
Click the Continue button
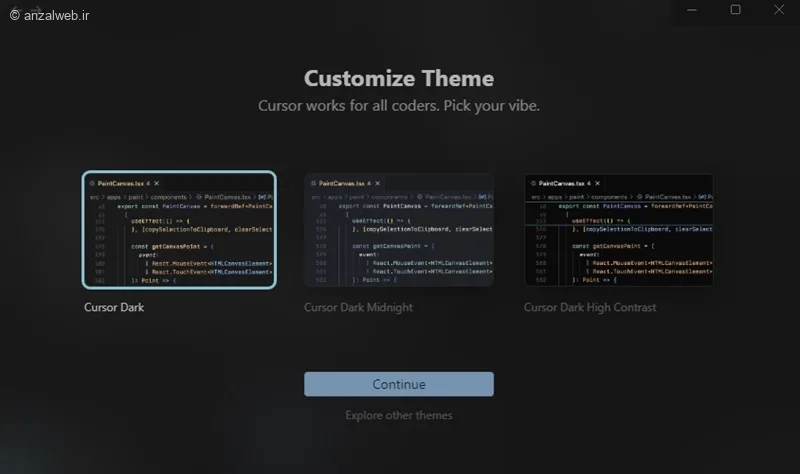[398, 384]
